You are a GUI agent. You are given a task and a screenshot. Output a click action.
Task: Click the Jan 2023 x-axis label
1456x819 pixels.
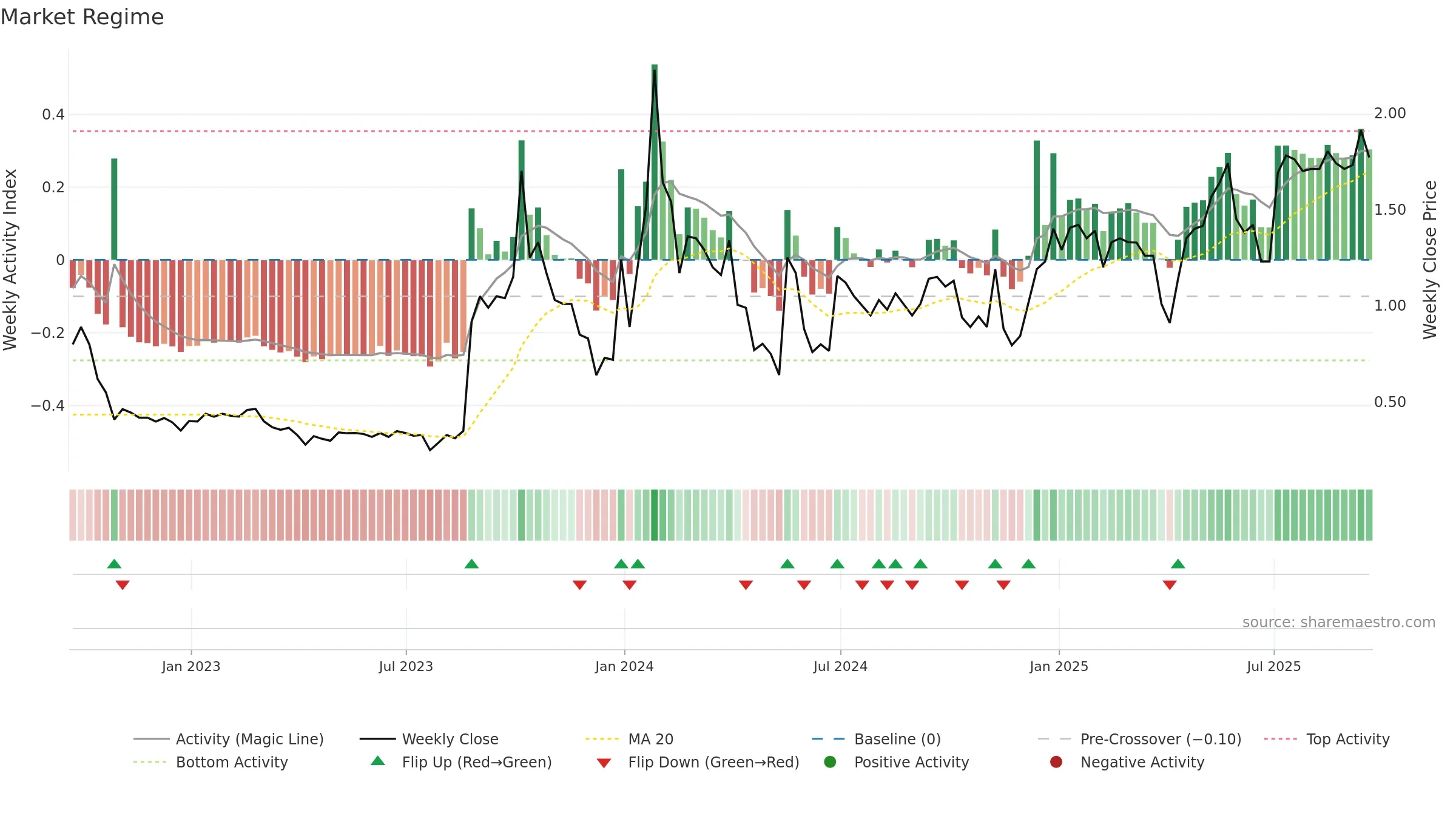pos(191,666)
